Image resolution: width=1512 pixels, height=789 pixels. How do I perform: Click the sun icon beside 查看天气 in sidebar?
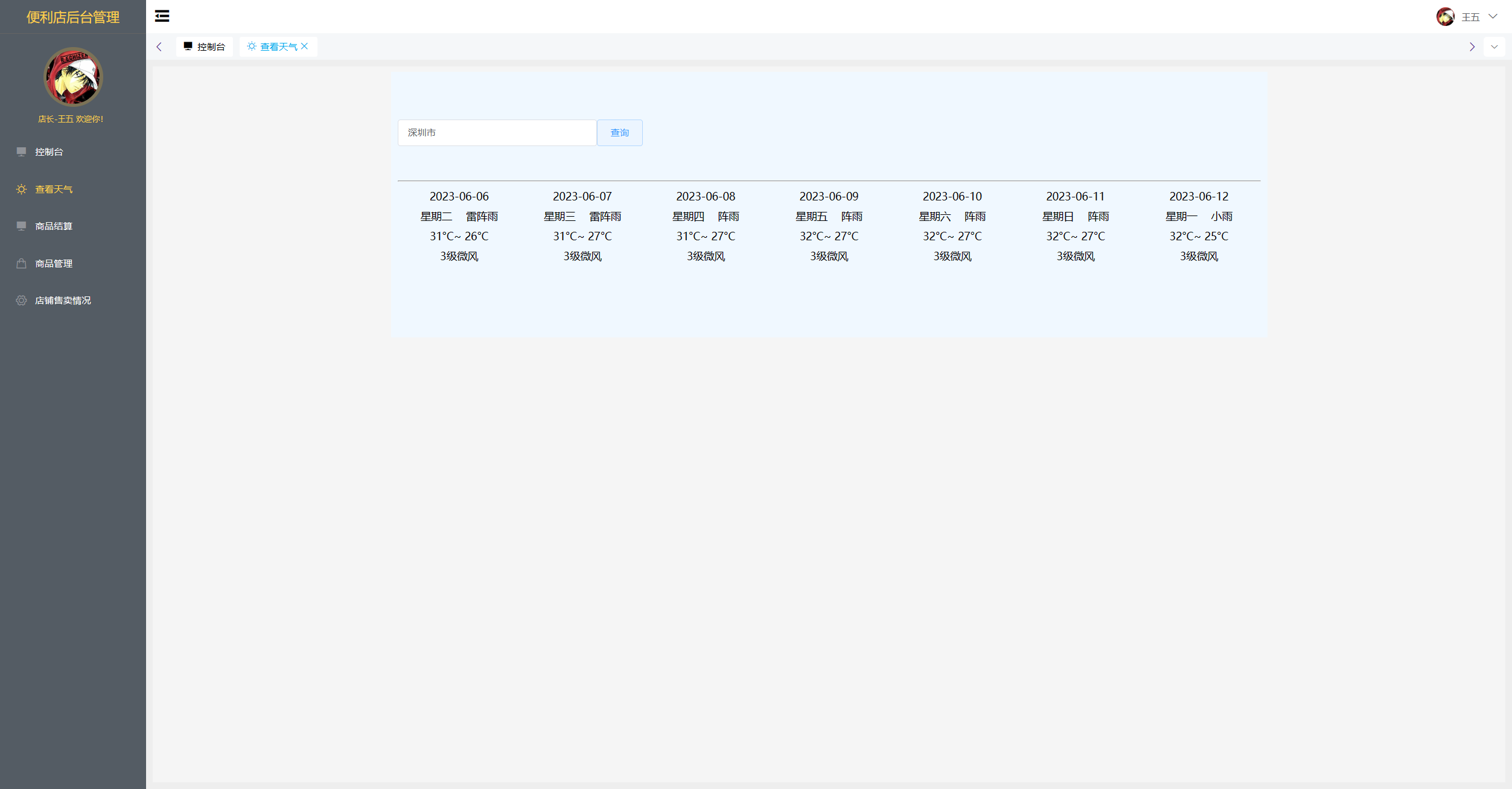(21, 189)
